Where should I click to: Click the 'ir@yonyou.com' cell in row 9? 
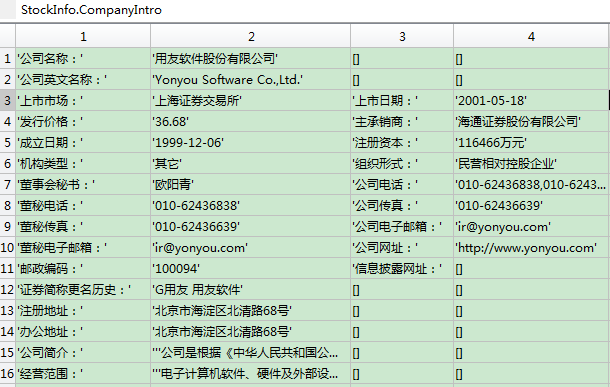tap(531, 227)
